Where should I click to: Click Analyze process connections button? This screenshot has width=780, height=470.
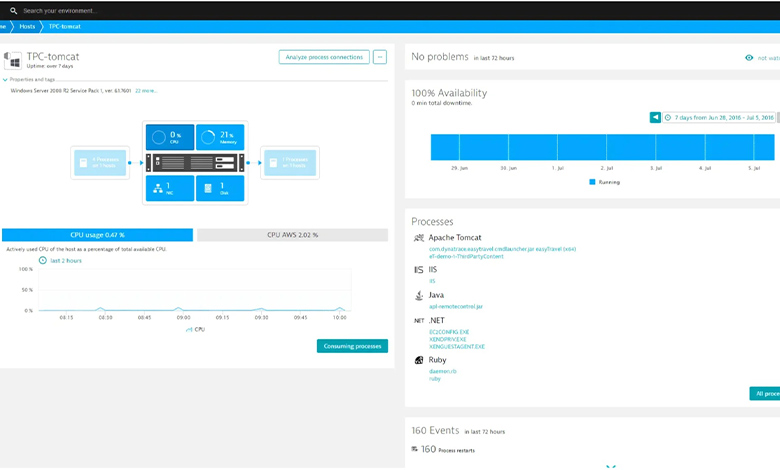324,57
